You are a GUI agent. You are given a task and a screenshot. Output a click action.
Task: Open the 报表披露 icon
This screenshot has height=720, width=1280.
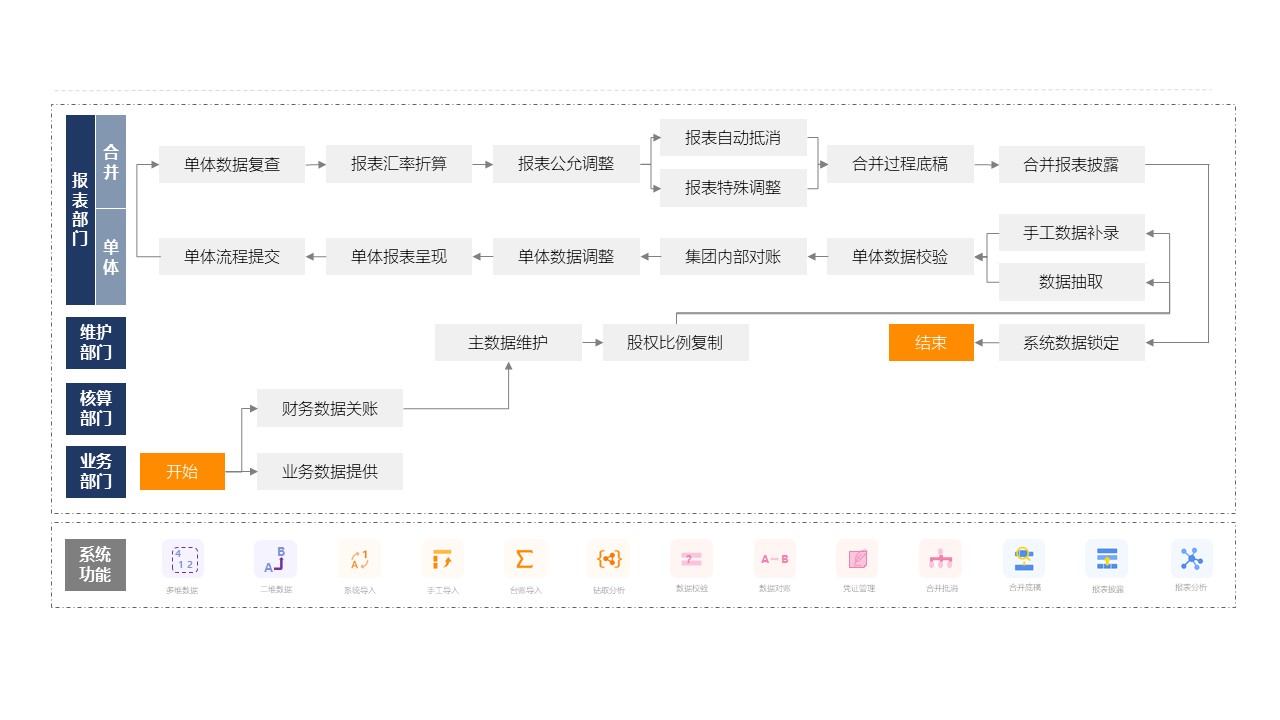coord(1107,559)
